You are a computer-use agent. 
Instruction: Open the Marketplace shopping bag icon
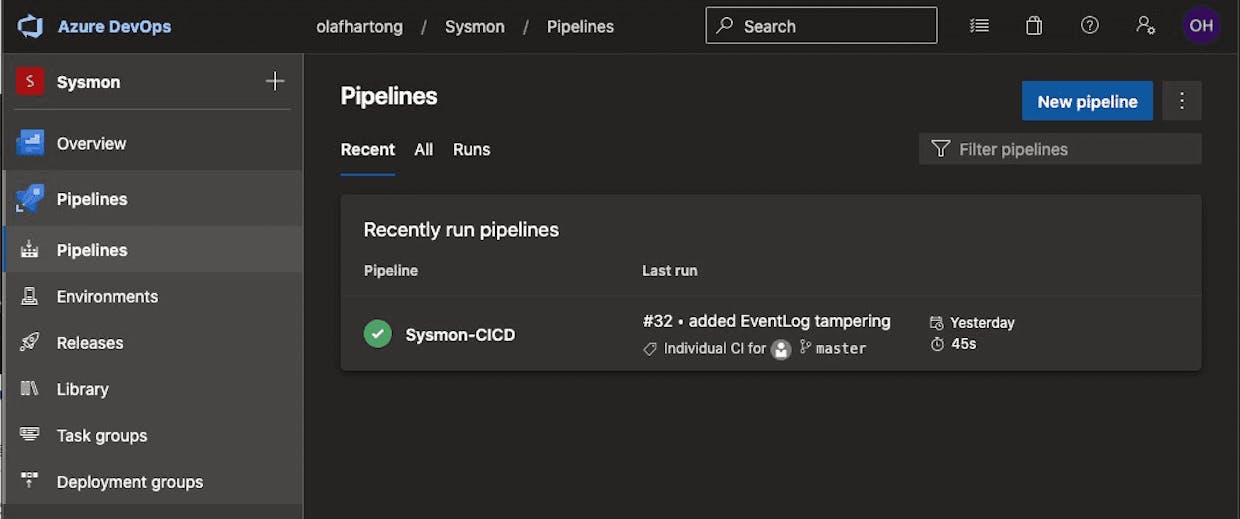1034,26
